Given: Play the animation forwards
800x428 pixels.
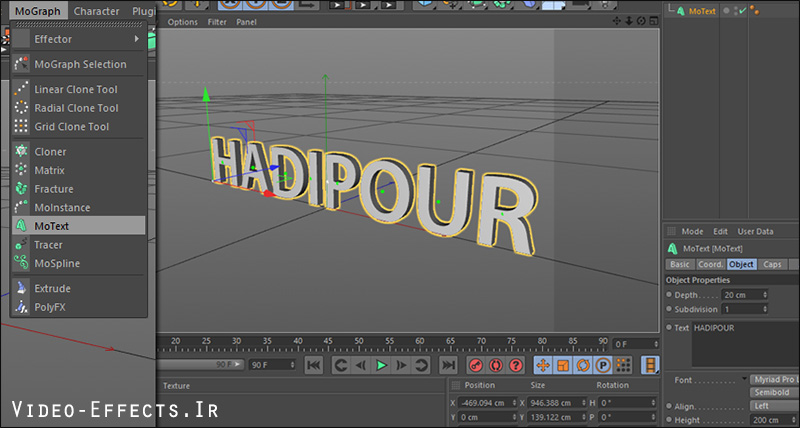Looking at the screenshot, I should tap(381, 365).
